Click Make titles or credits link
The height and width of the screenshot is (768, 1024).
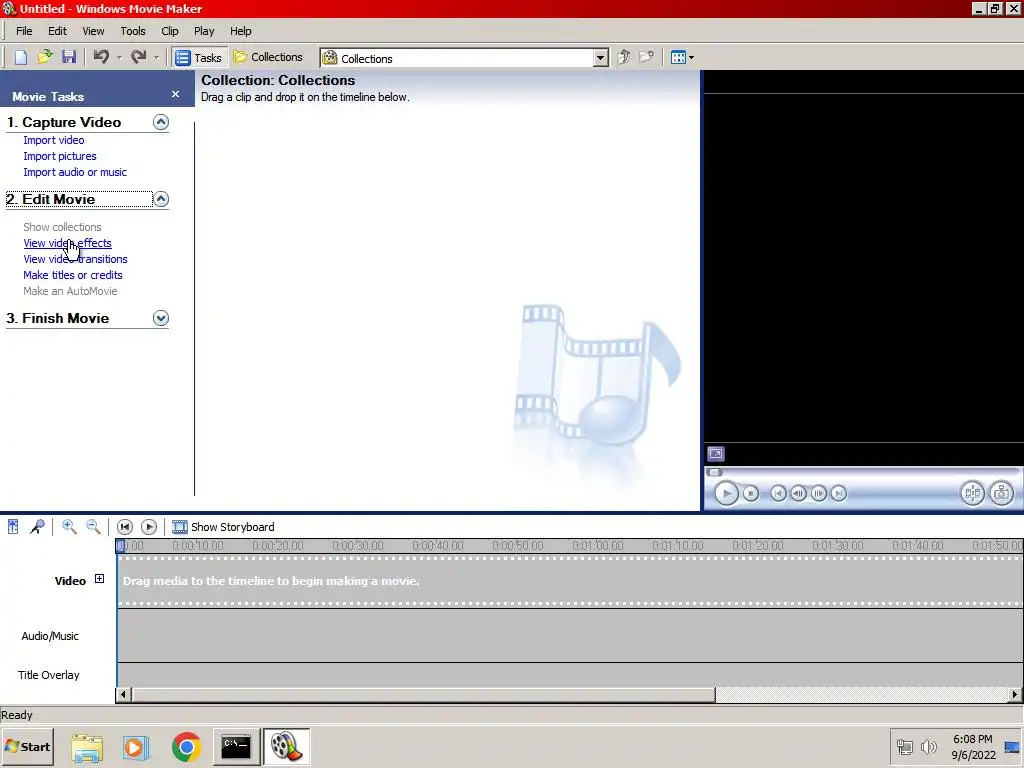pos(72,275)
